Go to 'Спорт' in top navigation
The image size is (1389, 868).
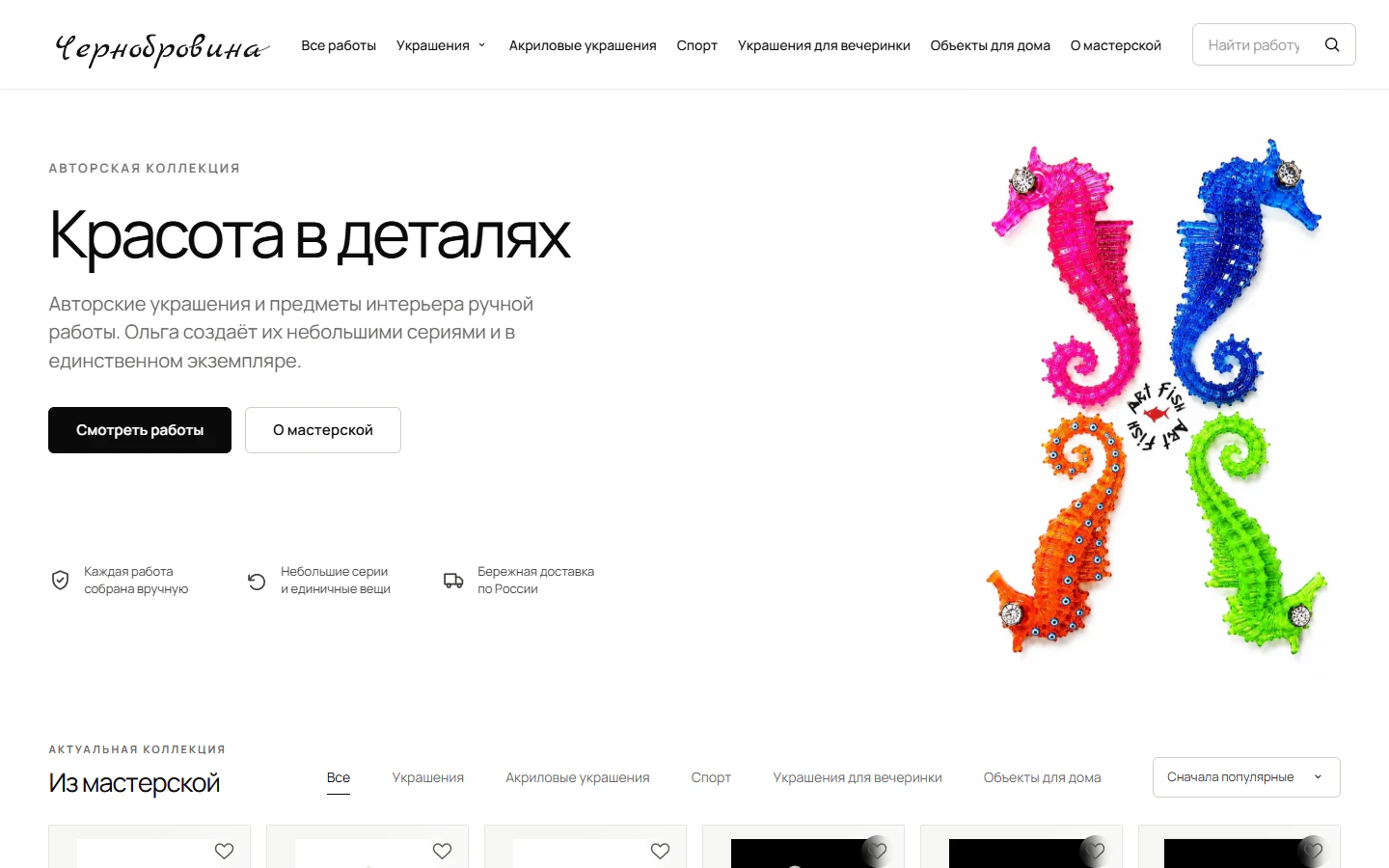(697, 45)
